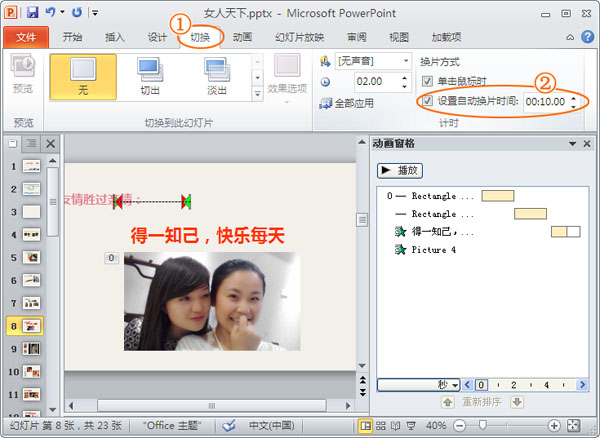Open the 文件 menu tab
Screen dimensions: 600x438
point(26,37)
